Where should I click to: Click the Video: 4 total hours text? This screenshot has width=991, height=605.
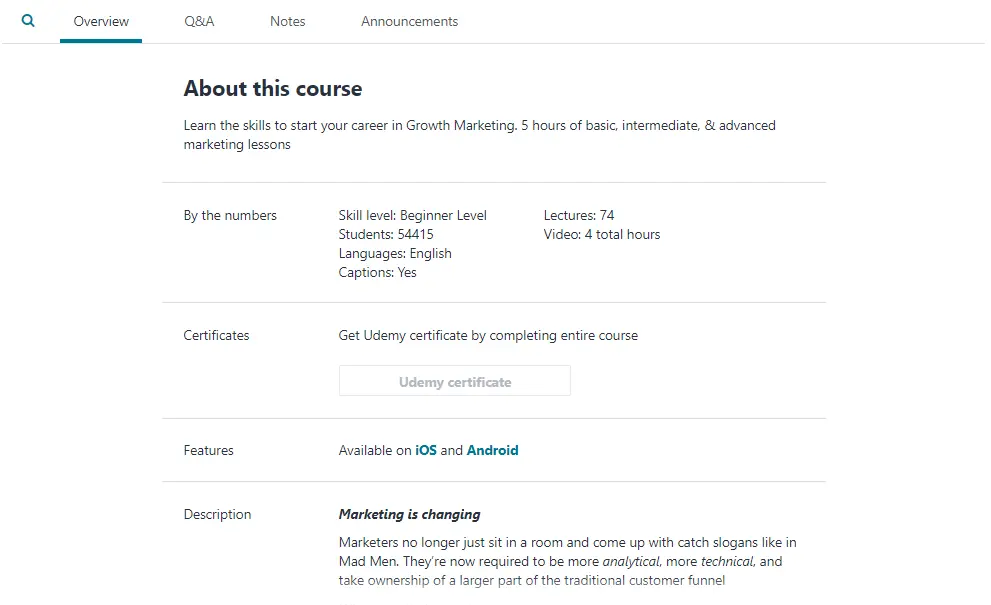point(601,234)
